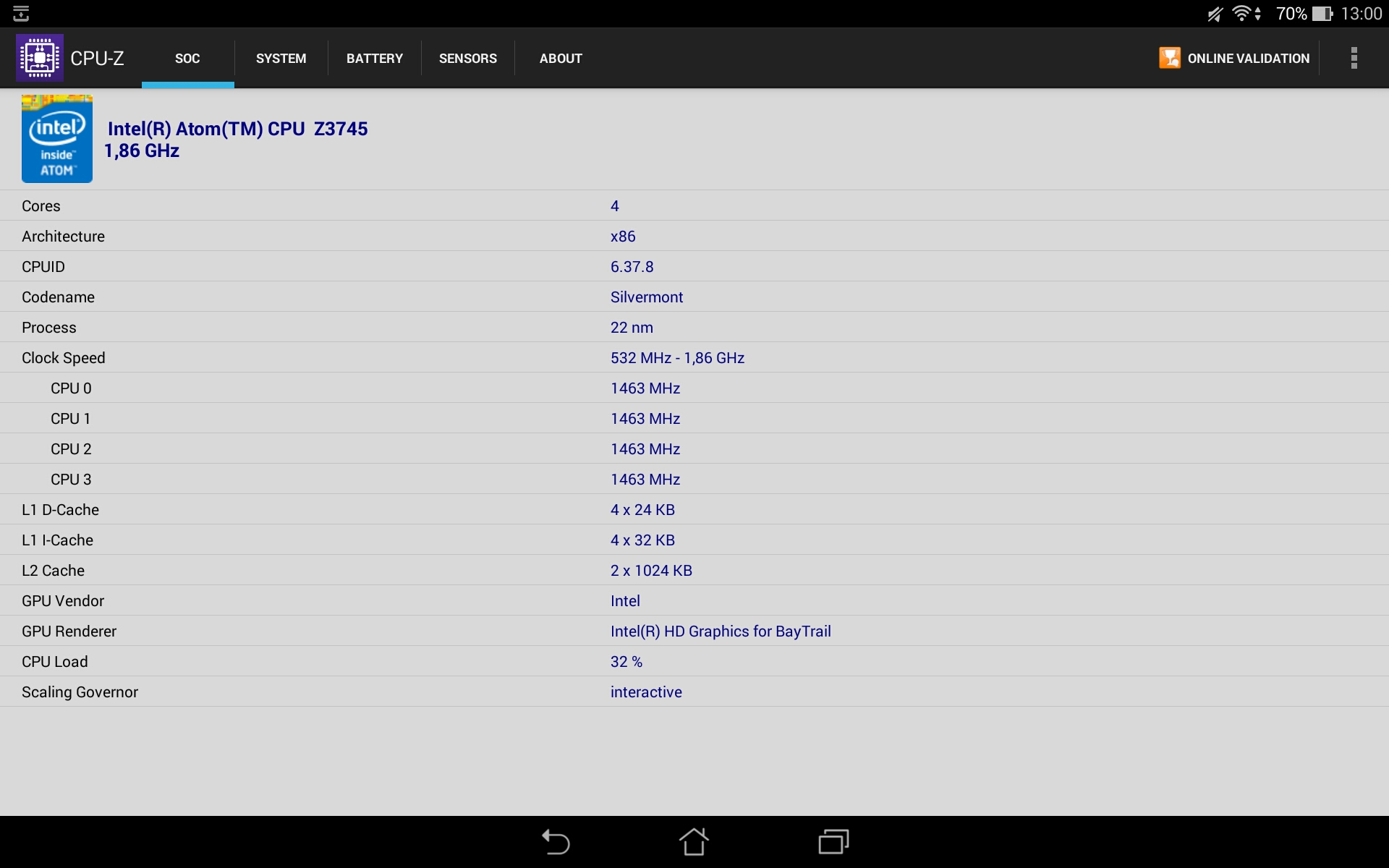The image size is (1389, 868).
Task: Tap the Cores value 4
Action: (x=615, y=206)
